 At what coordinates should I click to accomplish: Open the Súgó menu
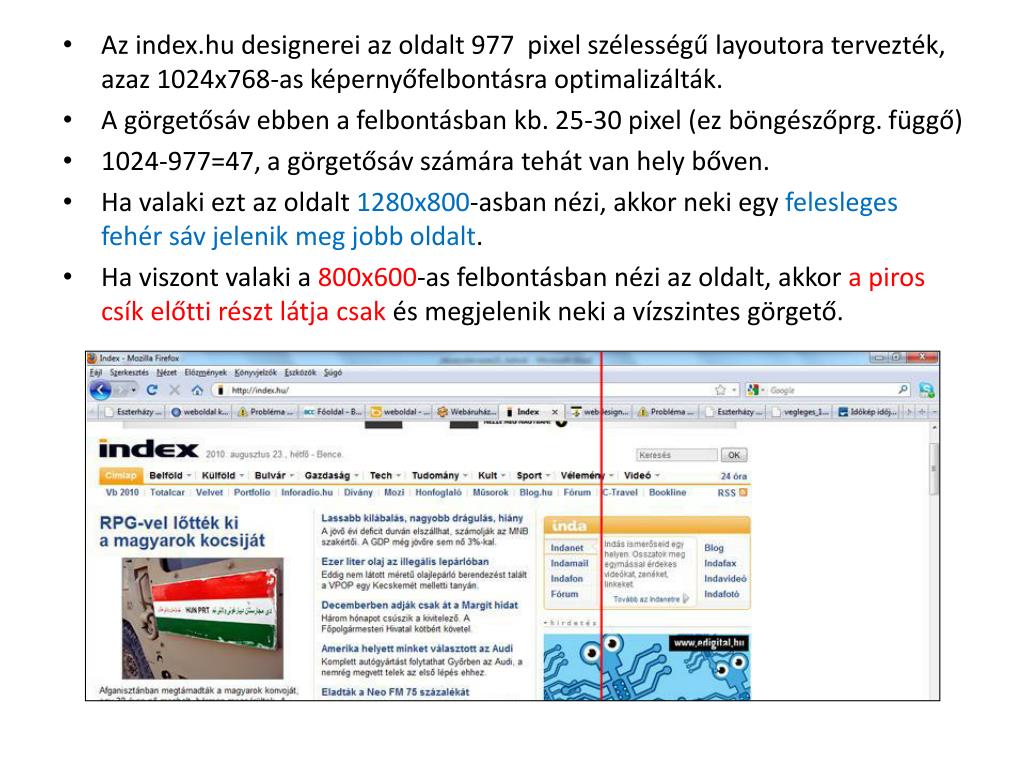(332, 373)
